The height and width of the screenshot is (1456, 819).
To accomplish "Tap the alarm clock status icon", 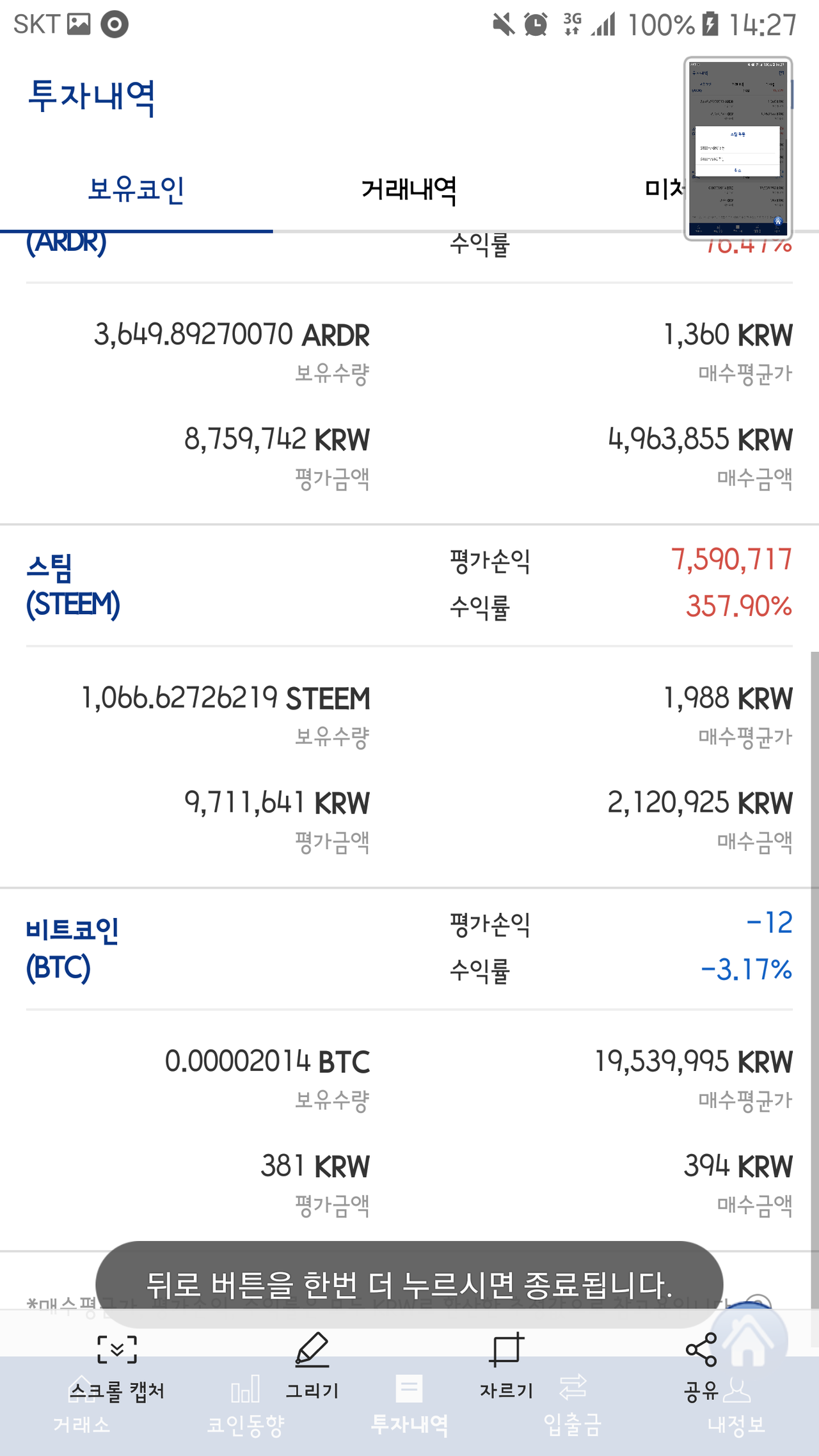I will (536, 25).
